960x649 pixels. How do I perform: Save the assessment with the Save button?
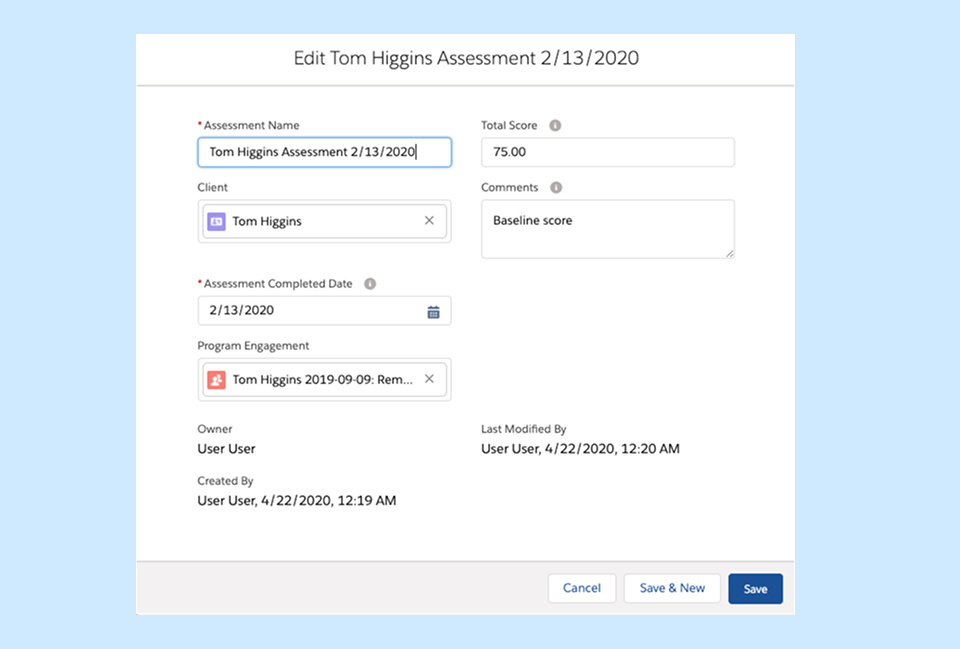(x=755, y=589)
